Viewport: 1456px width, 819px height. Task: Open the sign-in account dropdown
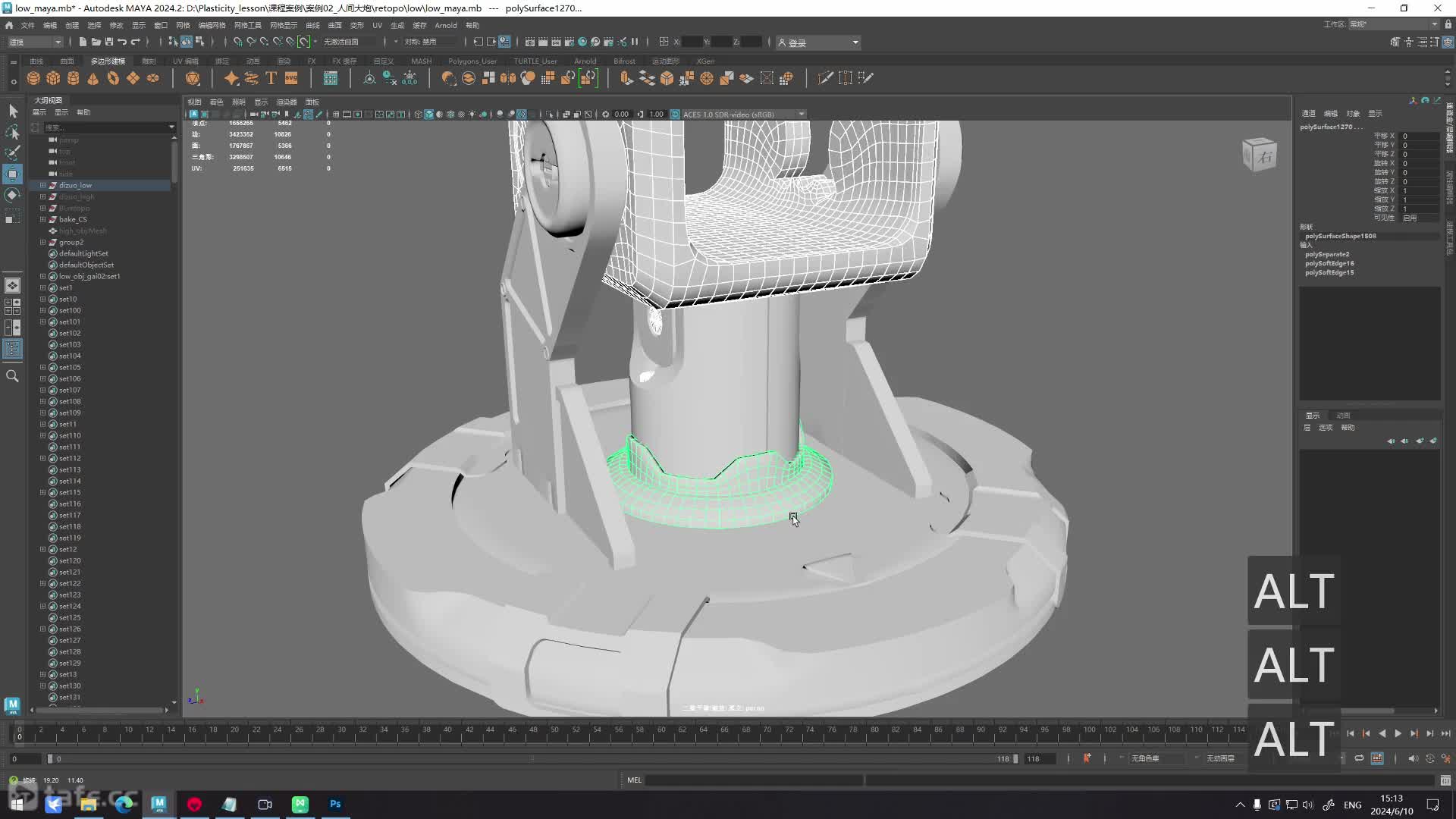coord(819,42)
